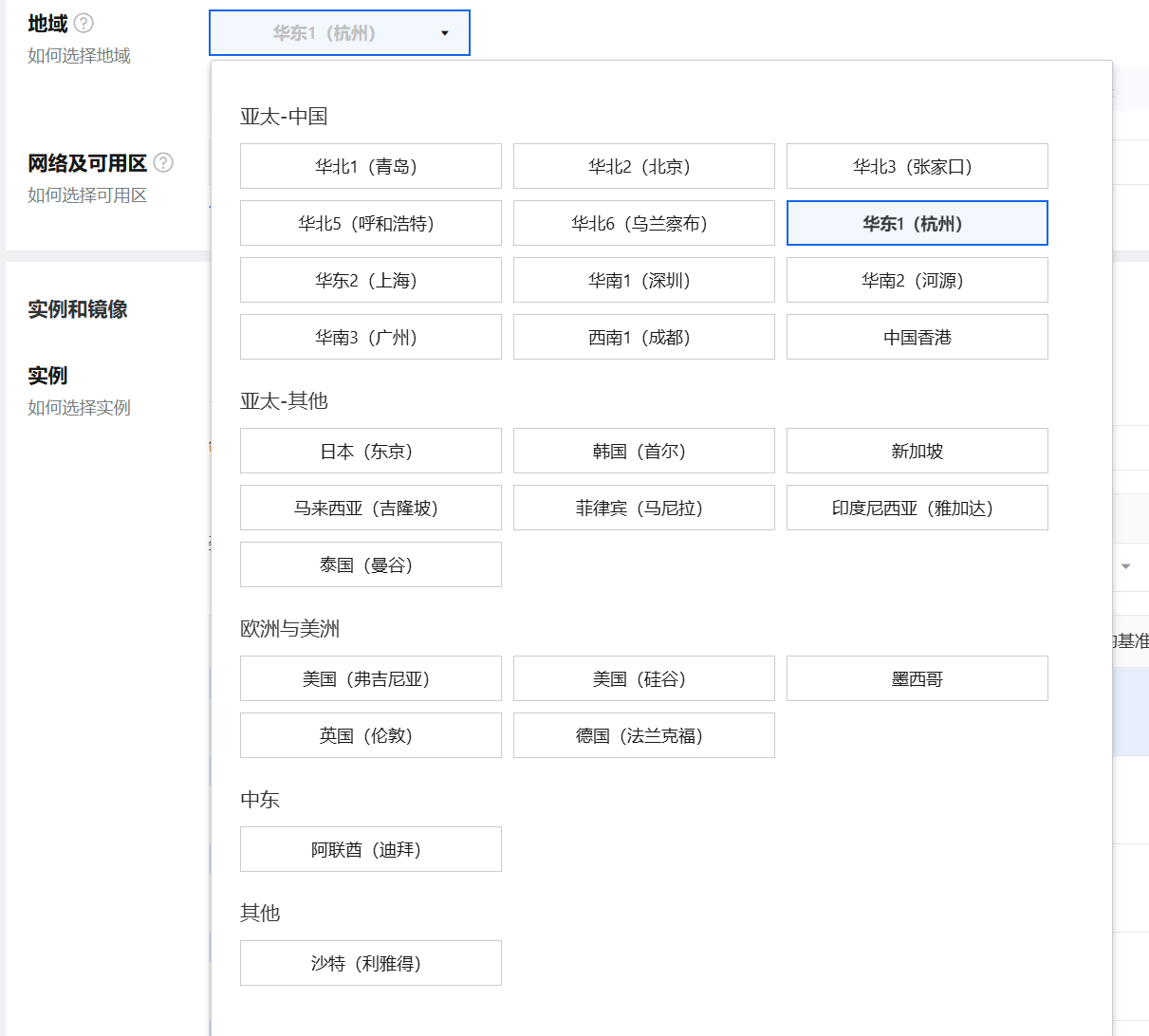Open the 华东1（杭州）region dropdown
This screenshot has height=1036, width=1149.
coord(339,33)
